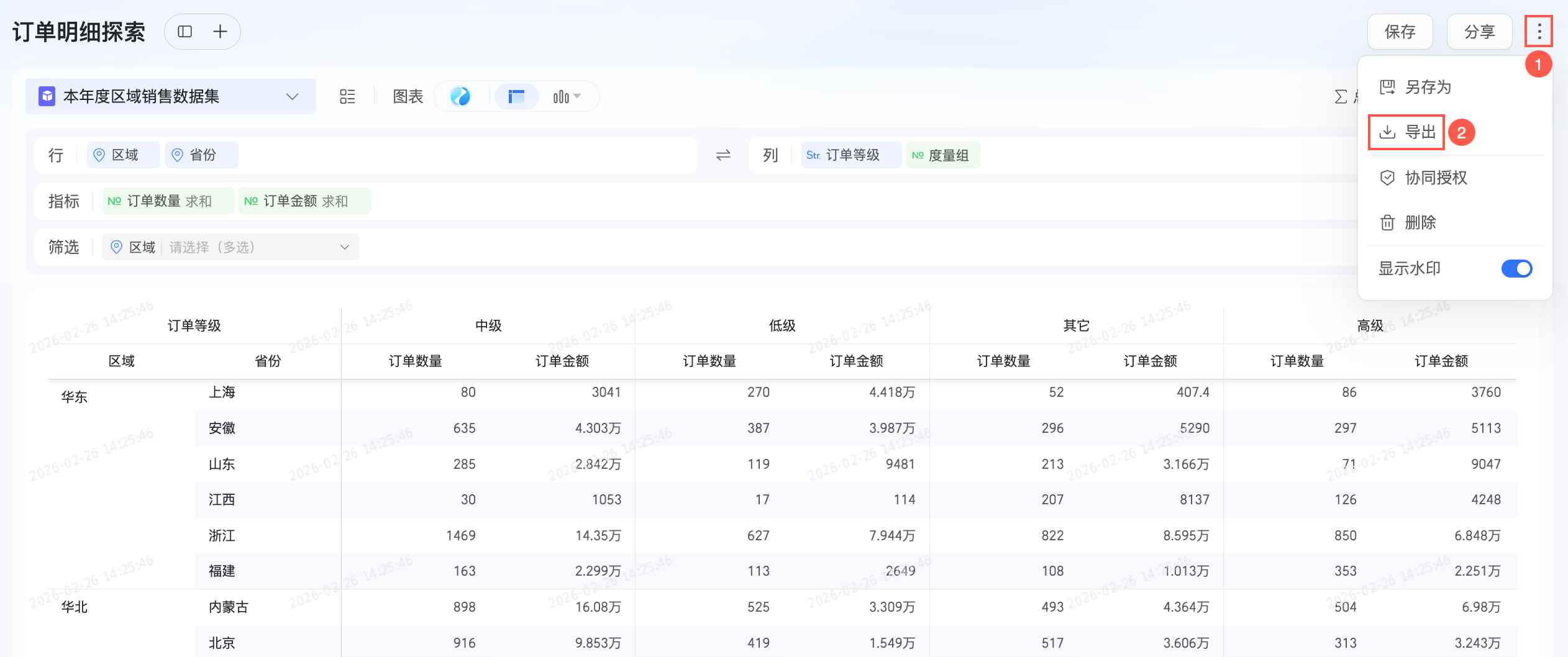Click the sigma summary icon
Screen dimensions: 1568x657
coord(1341,97)
